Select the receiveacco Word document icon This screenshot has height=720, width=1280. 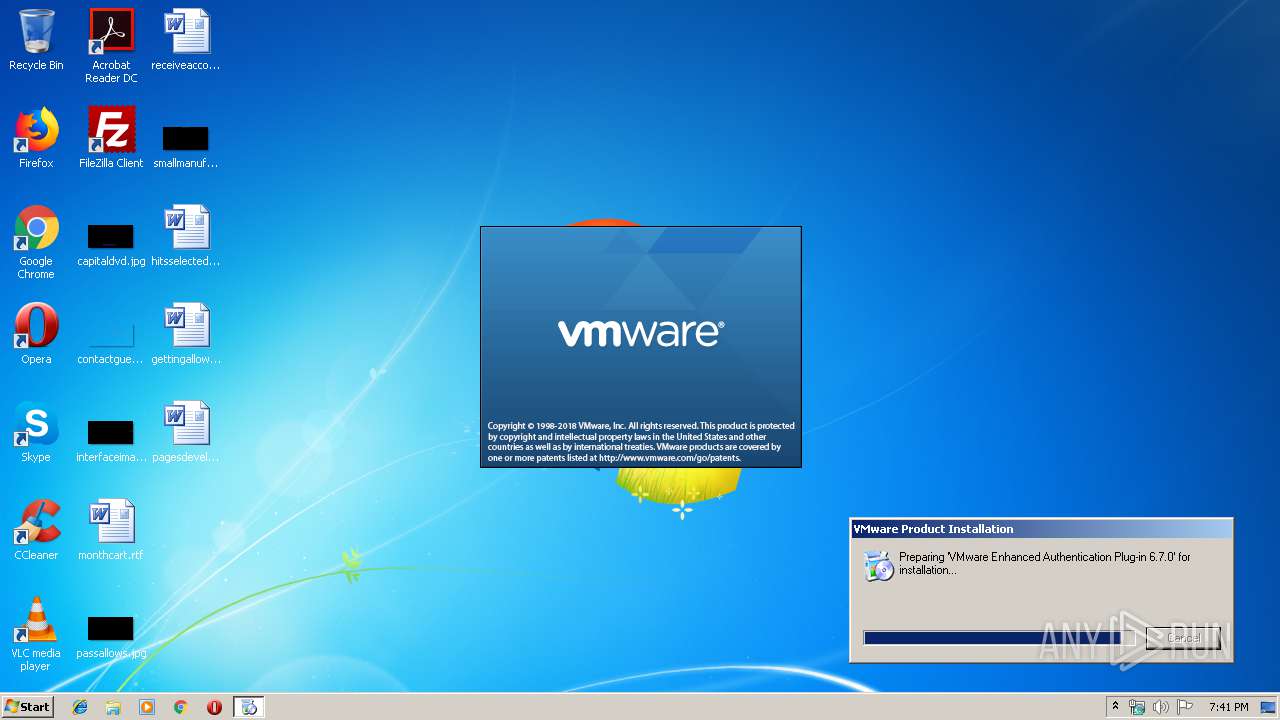[x=186, y=41]
